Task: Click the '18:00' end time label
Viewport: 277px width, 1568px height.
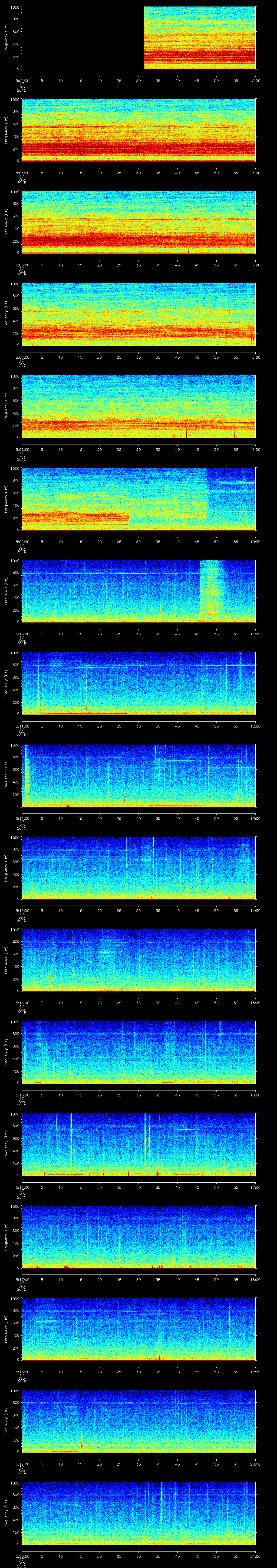Action: [255, 1279]
